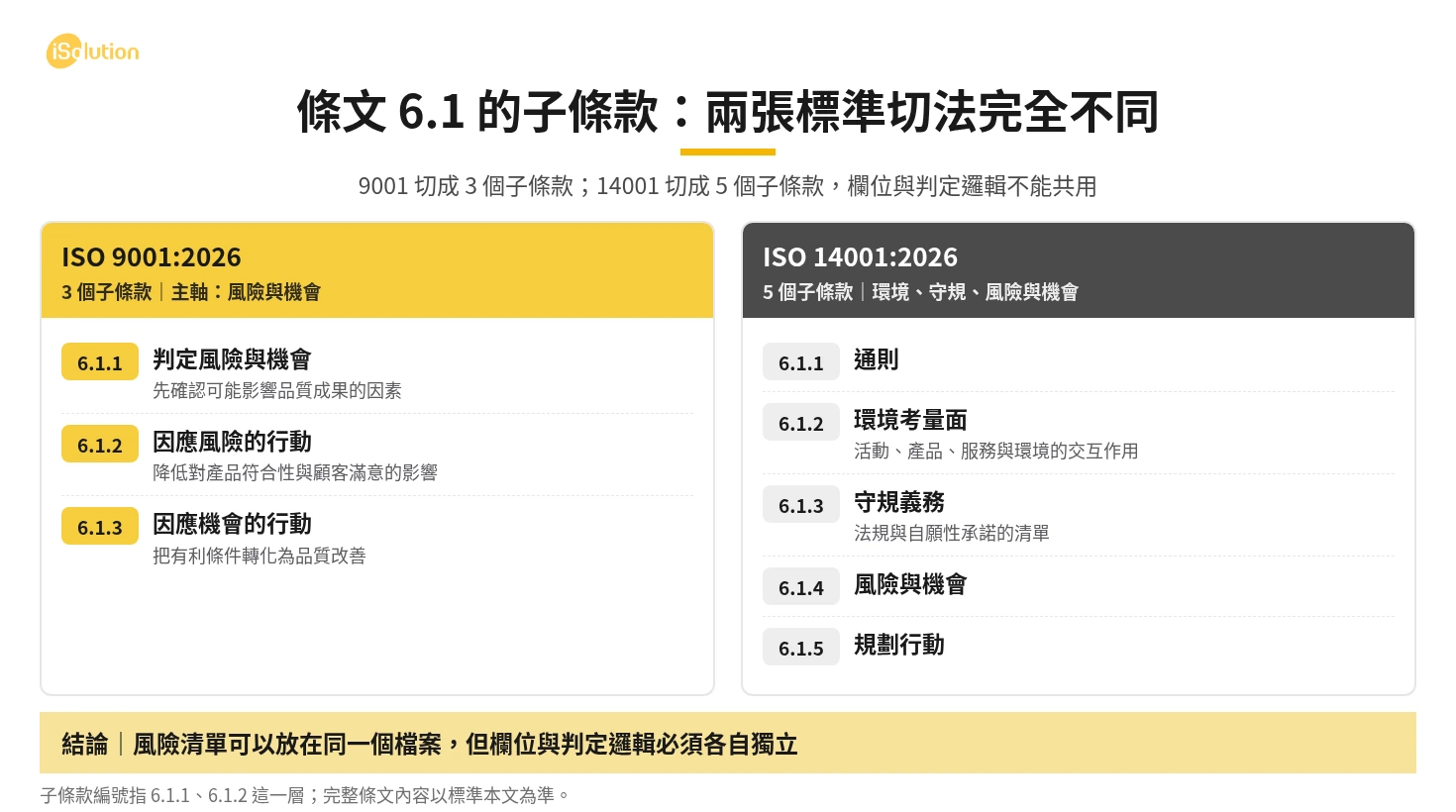Click the footnote starting with "子條款編號指 6.1.1"
Screen dimensions: 1456x812
305,795
